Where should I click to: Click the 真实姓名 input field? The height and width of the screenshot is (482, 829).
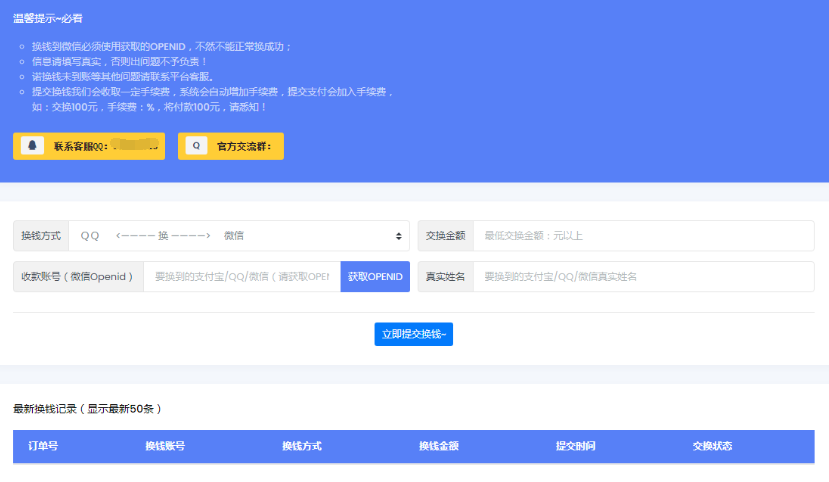point(643,276)
